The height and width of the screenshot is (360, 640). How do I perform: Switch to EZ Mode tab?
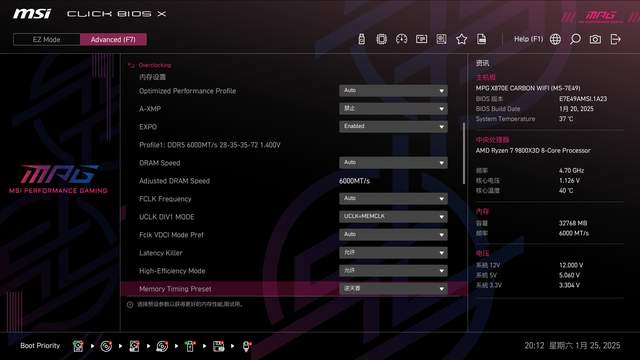tap(47, 40)
